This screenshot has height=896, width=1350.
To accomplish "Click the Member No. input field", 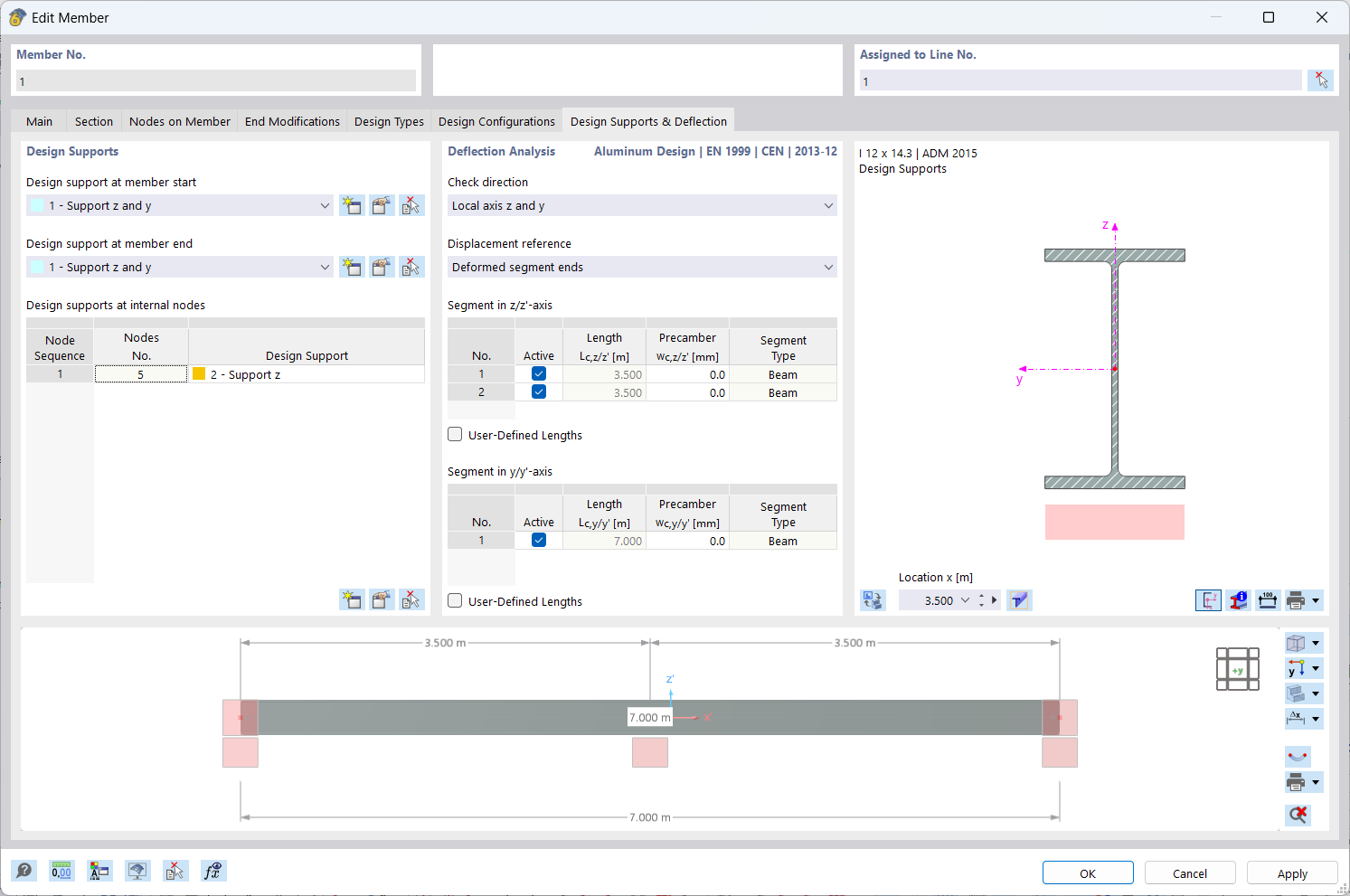I will tap(215, 80).
